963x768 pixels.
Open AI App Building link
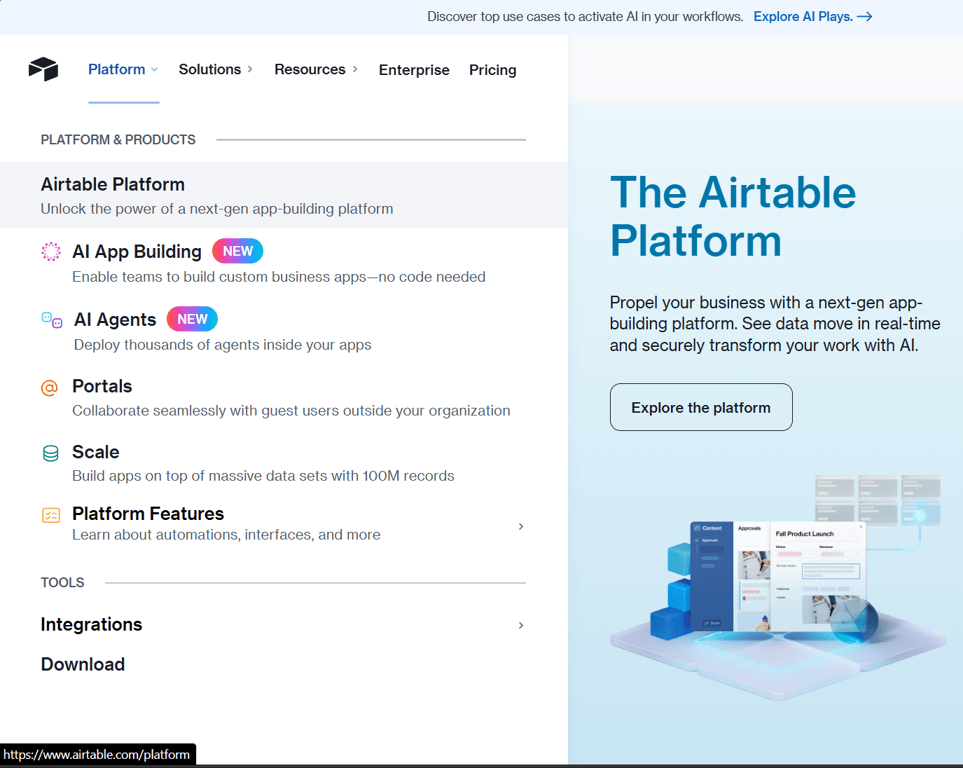click(136, 251)
